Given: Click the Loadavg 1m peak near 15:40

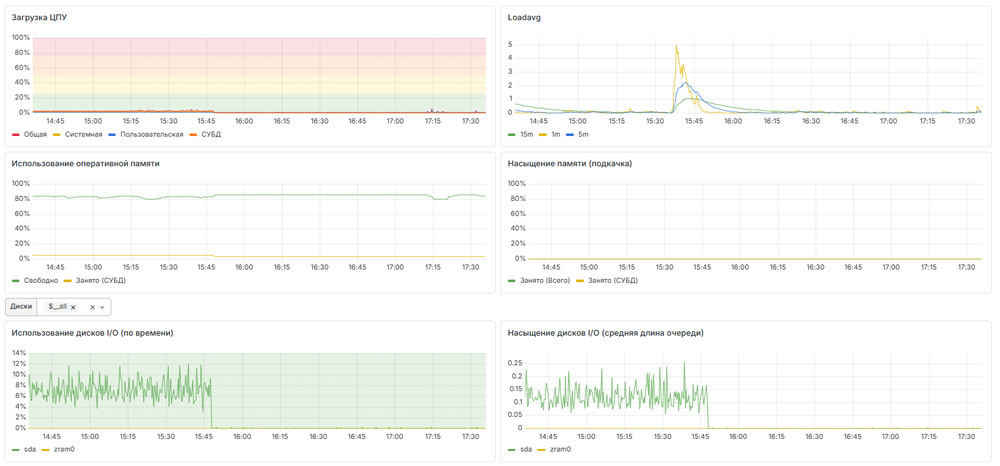Looking at the screenshot, I should pos(675,45).
